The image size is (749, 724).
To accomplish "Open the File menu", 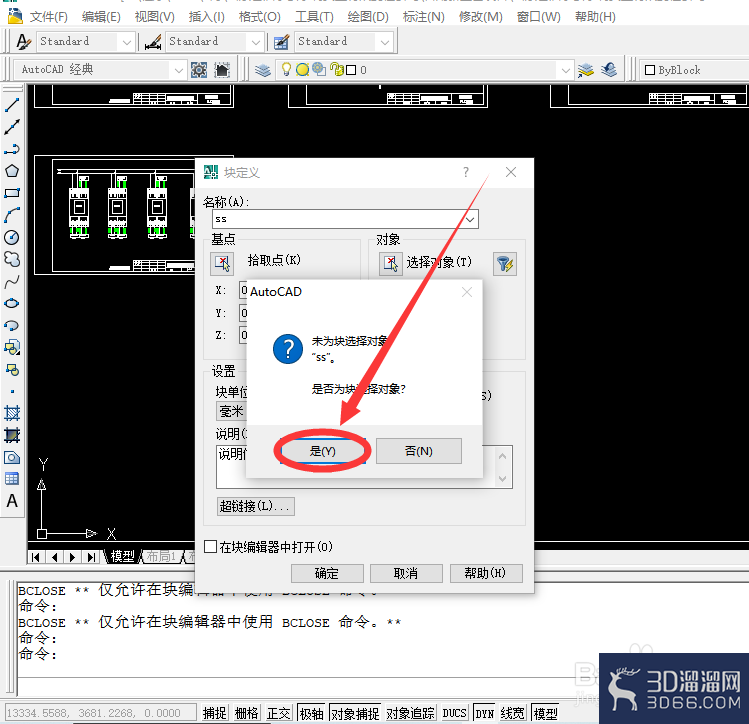I will point(48,17).
